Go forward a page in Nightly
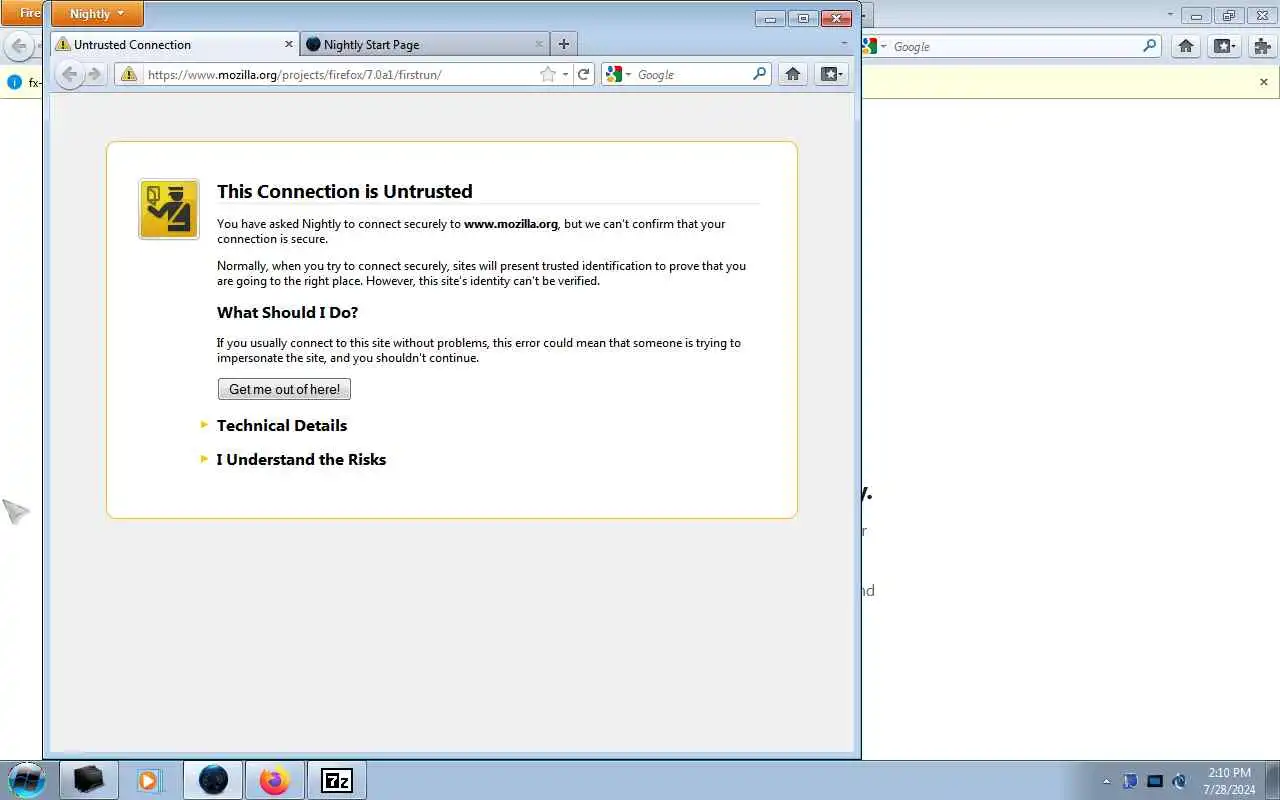 [x=95, y=74]
